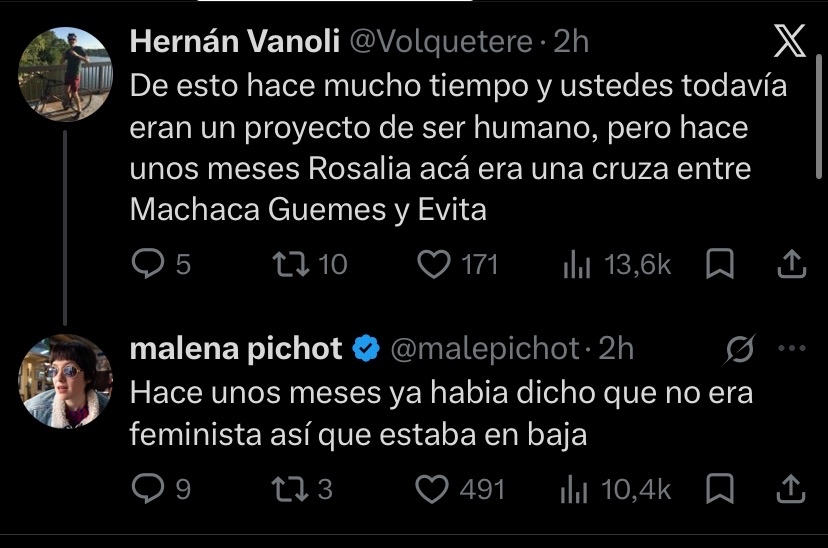Click the vertical scrollbar on the right
Image resolution: width=828 pixels, height=548 pixels.
click(819, 116)
